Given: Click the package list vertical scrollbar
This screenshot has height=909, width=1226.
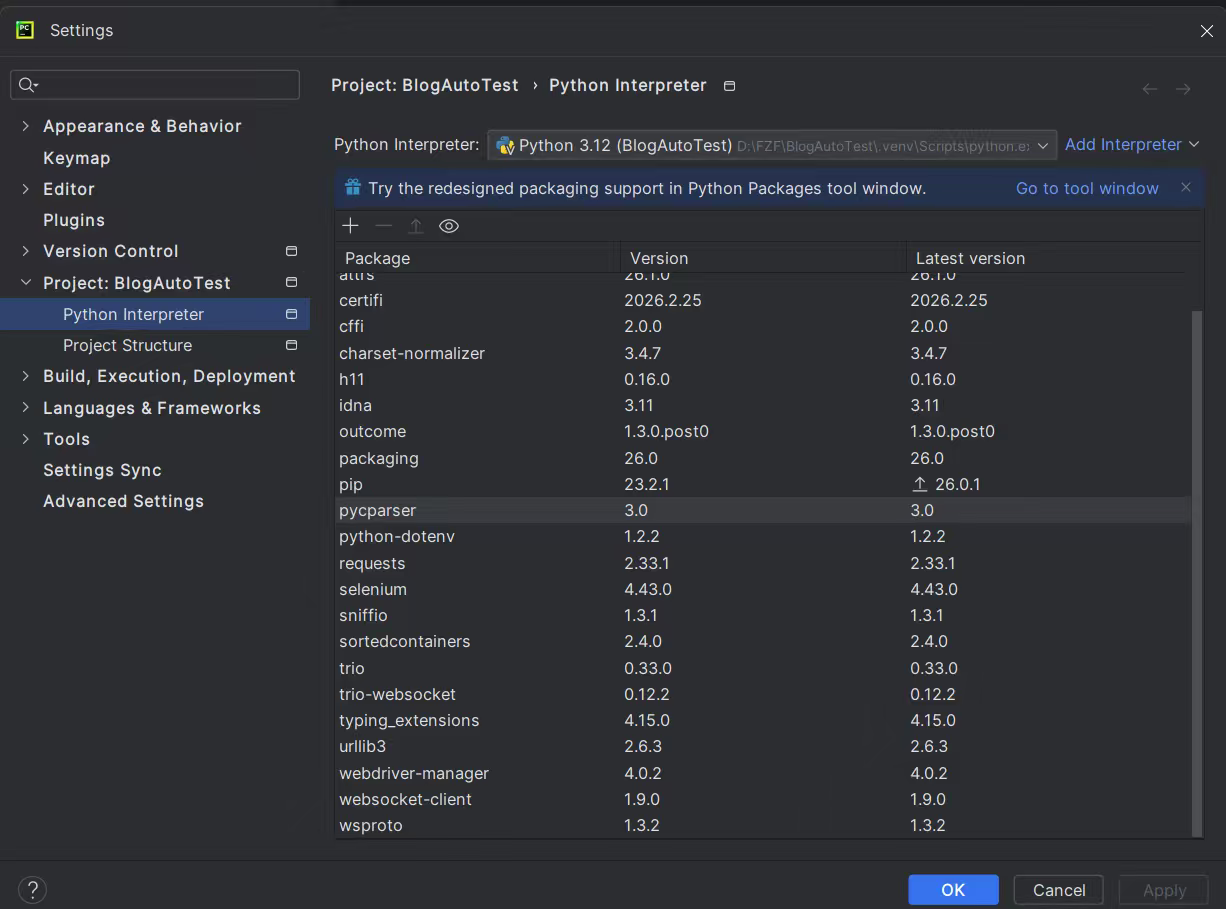Looking at the screenshot, I should point(1197,573).
